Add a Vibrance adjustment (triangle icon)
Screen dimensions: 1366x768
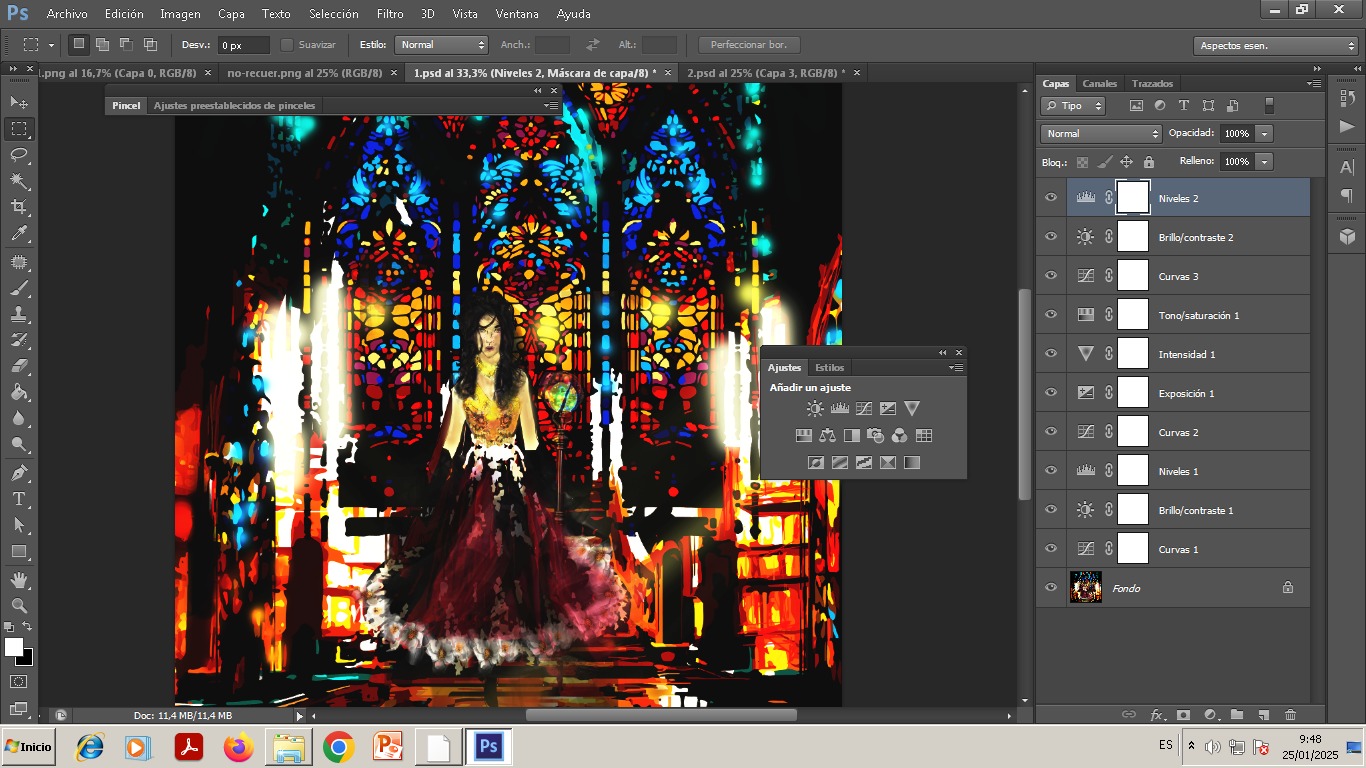[x=911, y=408]
